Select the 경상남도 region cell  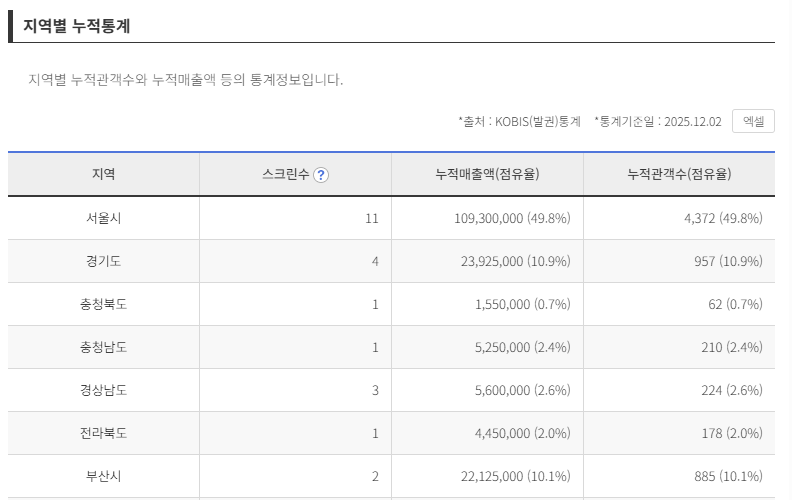click(104, 390)
